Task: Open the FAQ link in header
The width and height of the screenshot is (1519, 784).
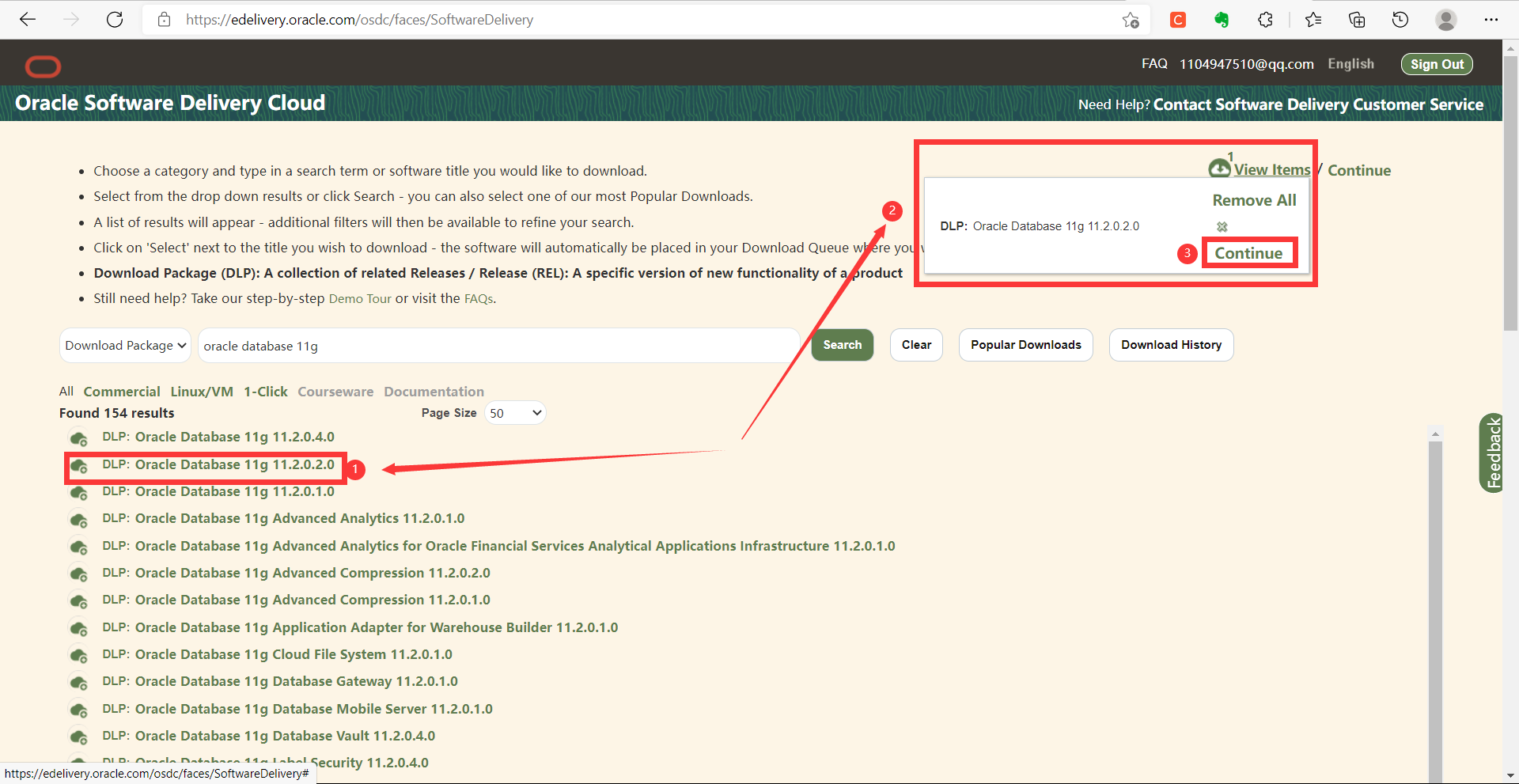Action: [1154, 64]
